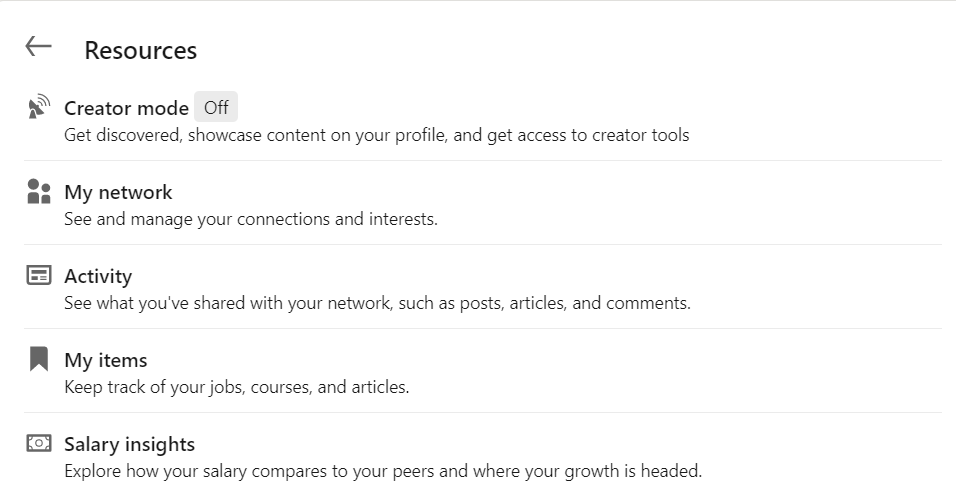The width and height of the screenshot is (956, 495).
Task: Click the Salary insights money icon
Action: coord(38,443)
